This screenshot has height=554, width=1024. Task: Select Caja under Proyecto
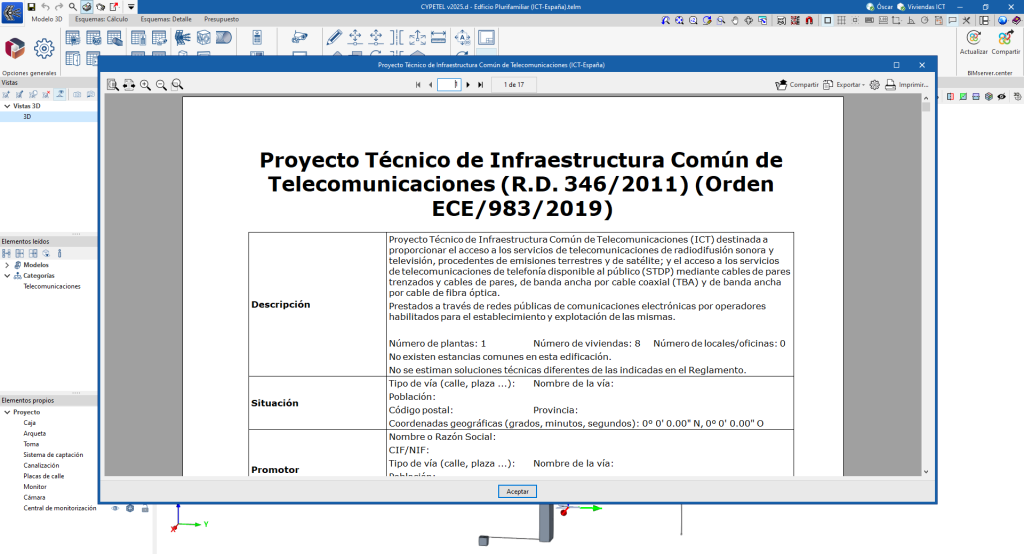pos(29,423)
